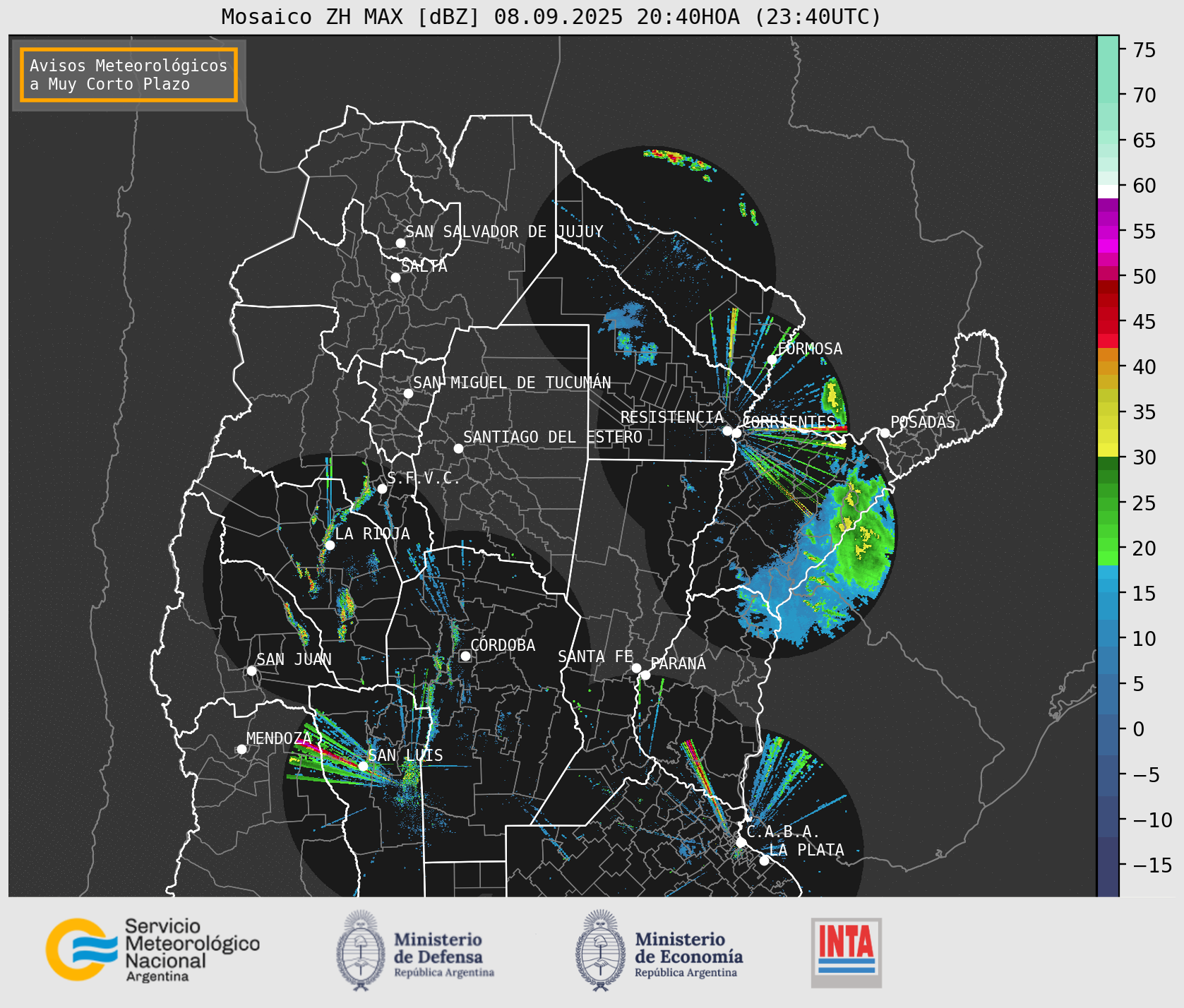1184x1008 pixels.
Task: Click the RESISTENCIA city label
Action: (x=671, y=417)
